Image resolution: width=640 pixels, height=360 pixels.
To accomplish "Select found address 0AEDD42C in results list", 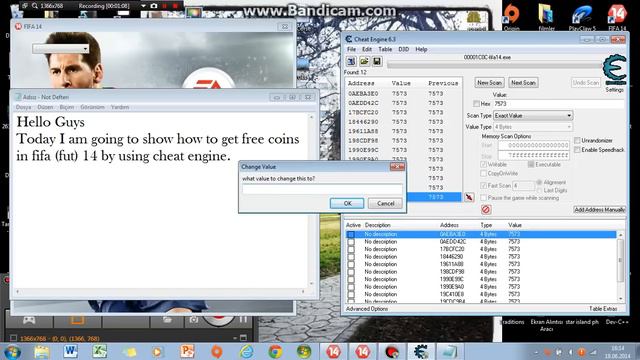I will coord(404,103).
